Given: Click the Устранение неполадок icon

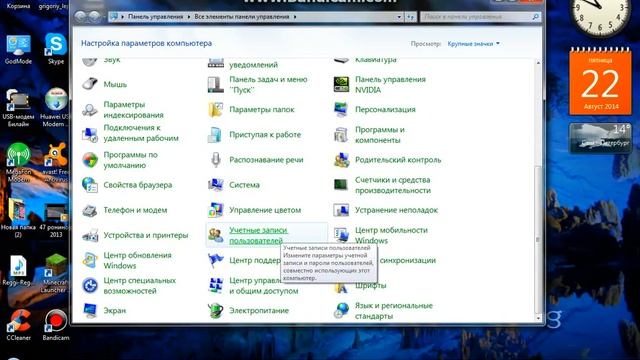Looking at the screenshot, I should (341, 210).
